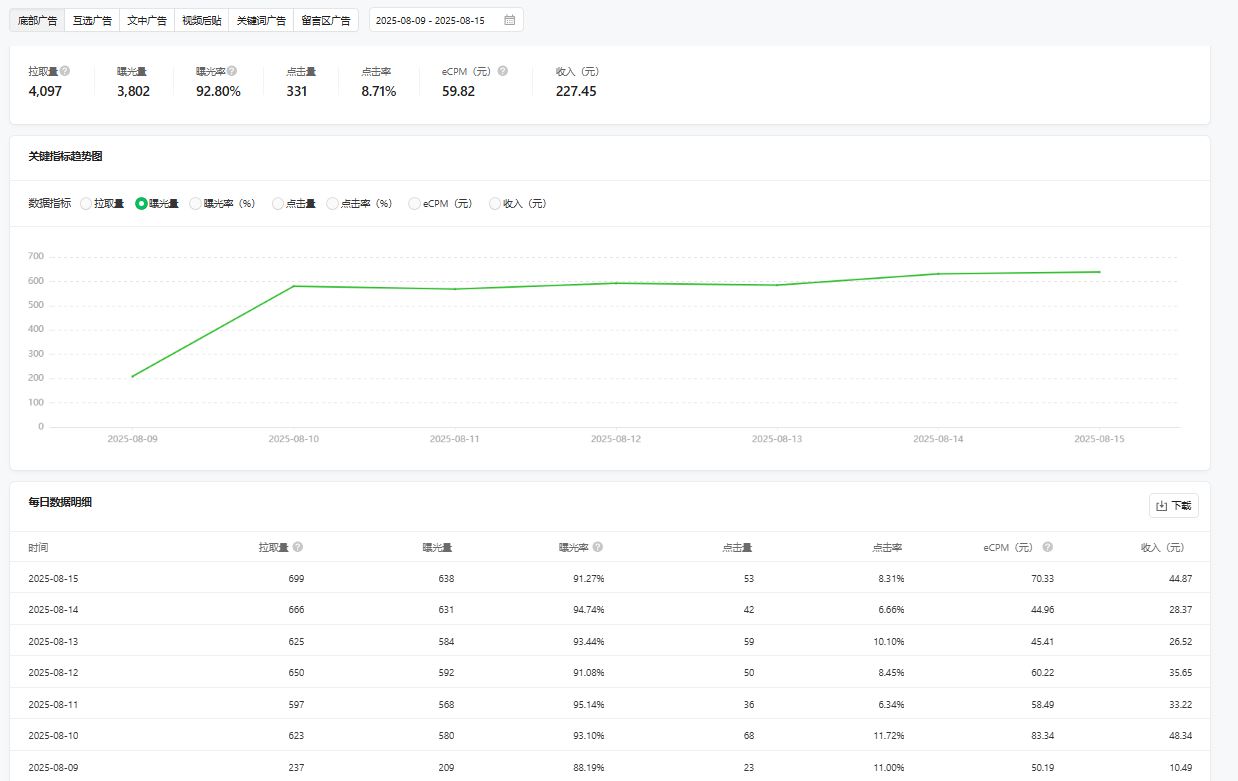Click the summary click rate 8.71%

pos(378,91)
